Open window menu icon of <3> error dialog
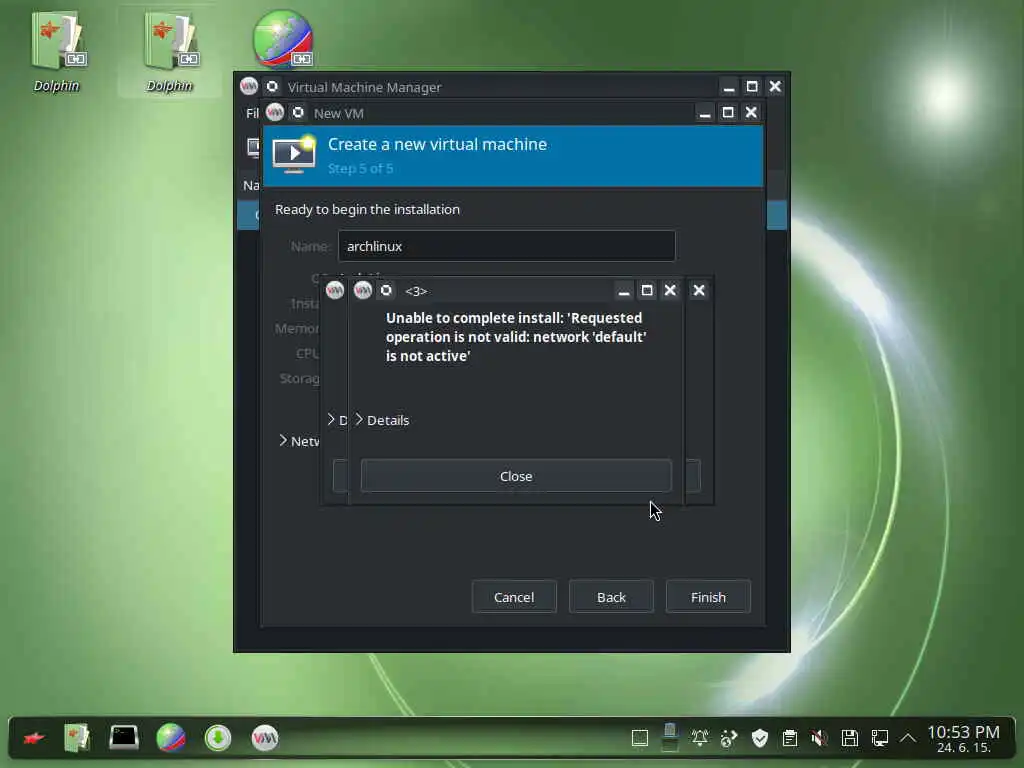 pos(362,290)
